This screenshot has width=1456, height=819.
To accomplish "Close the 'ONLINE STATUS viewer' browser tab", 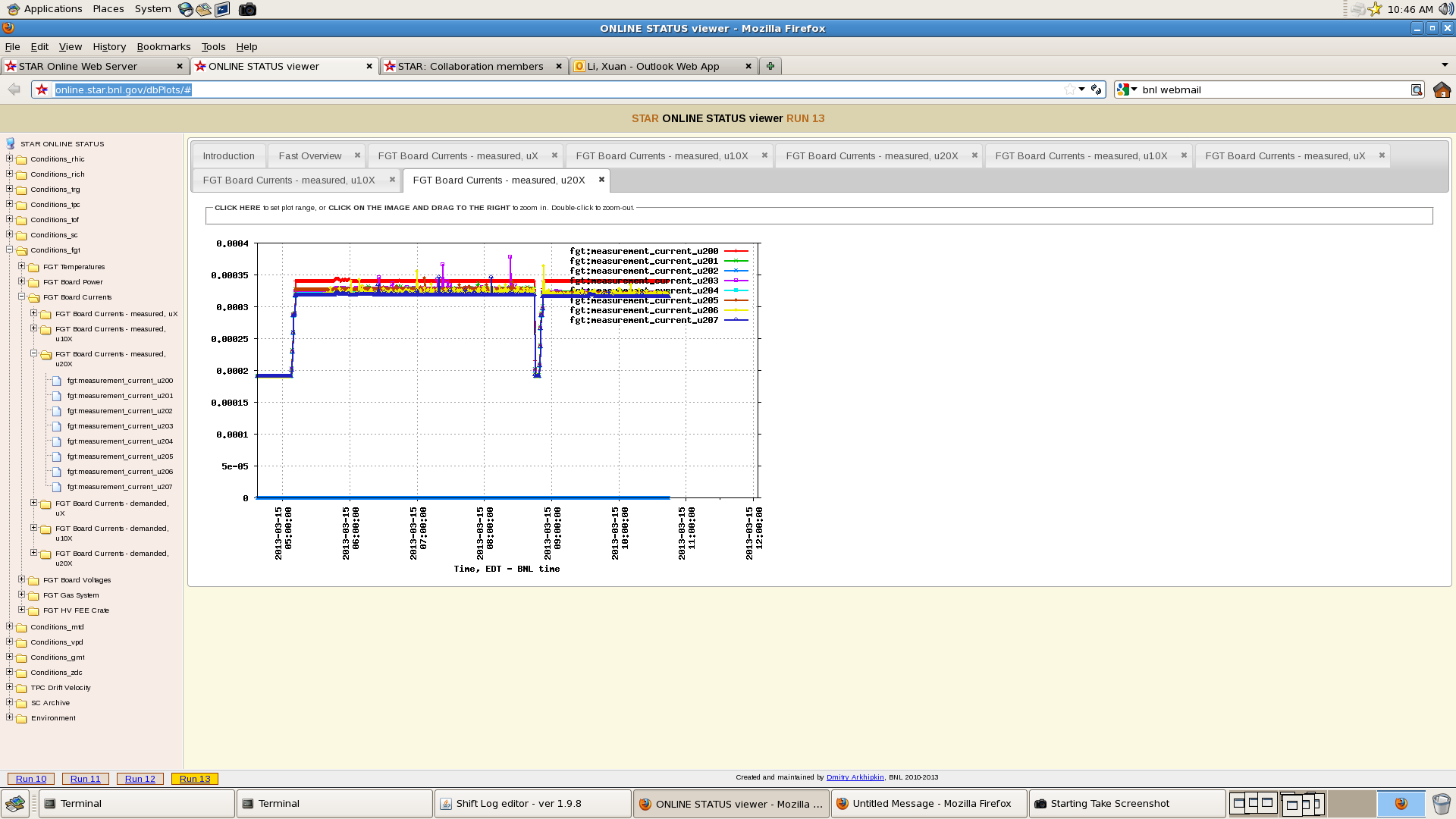I will [369, 66].
